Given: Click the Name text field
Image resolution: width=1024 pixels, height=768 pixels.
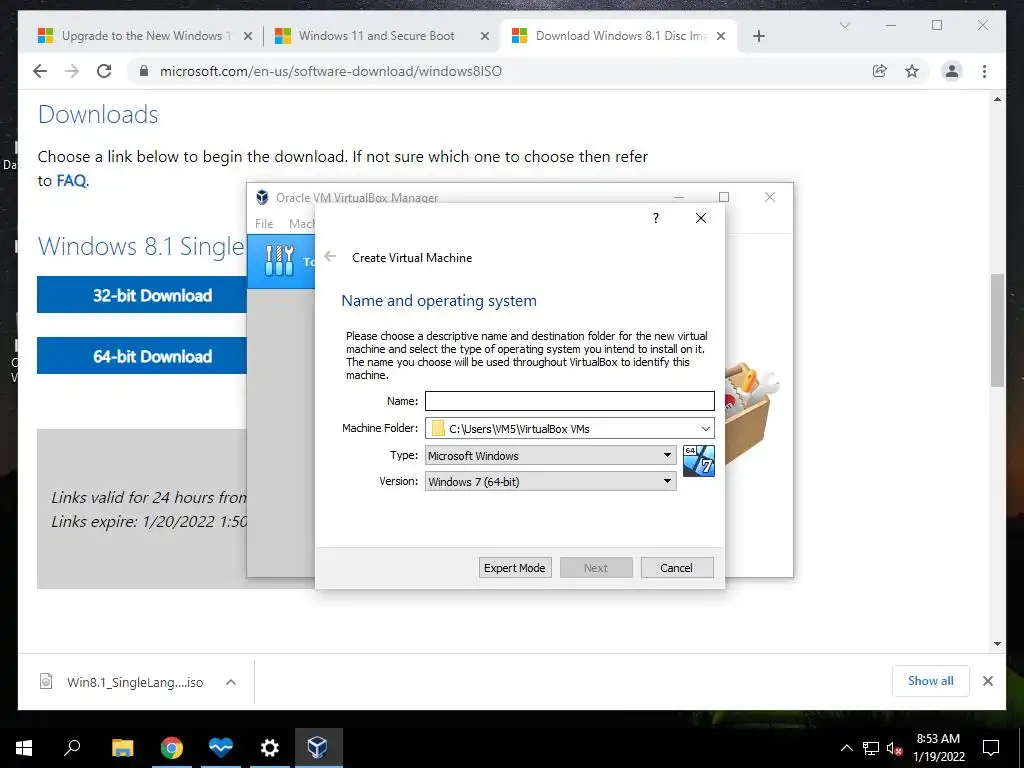Looking at the screenshot, I should [x=569, y=401].
